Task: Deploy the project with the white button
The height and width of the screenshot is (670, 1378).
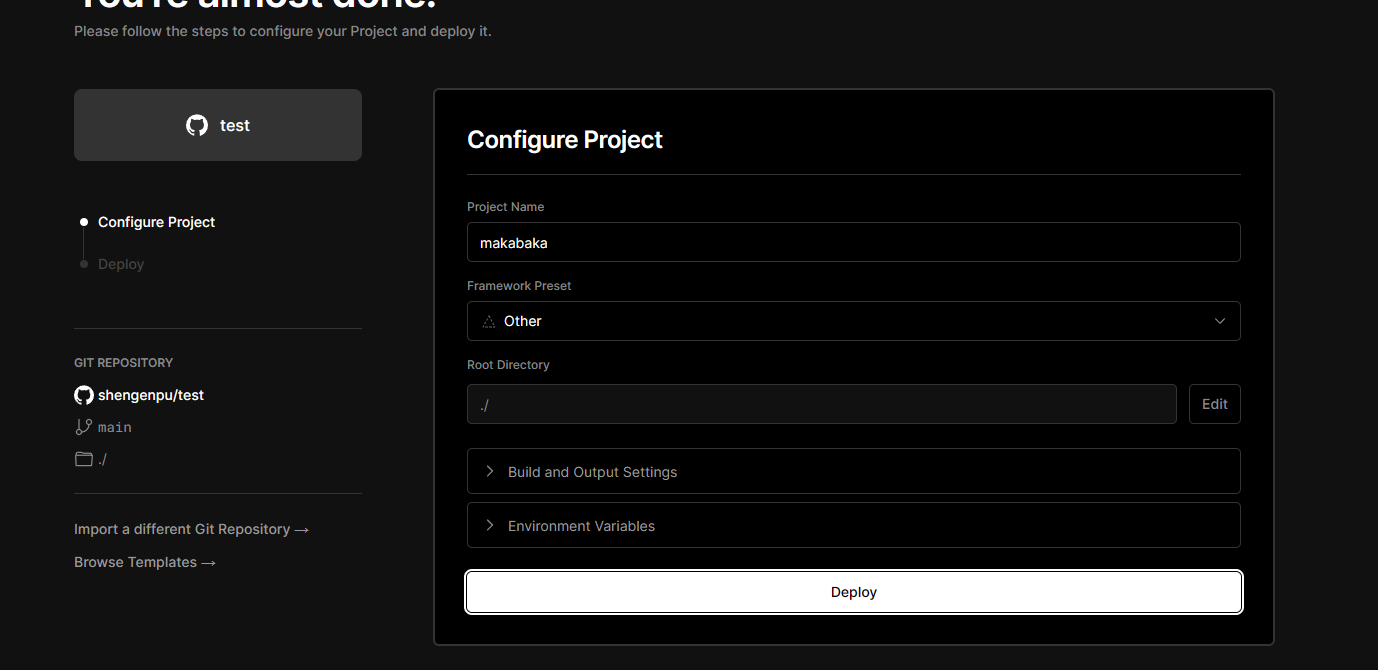Action: click(854, 592)
